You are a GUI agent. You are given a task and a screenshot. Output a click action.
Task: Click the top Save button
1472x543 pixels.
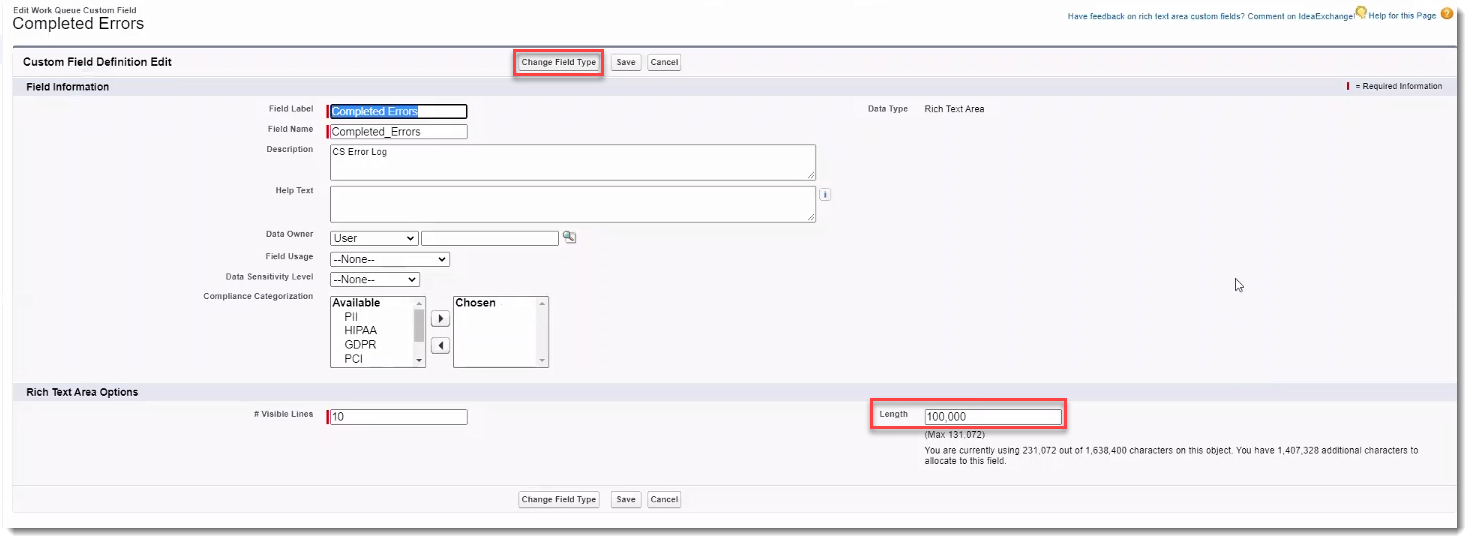tap(625, 62)
